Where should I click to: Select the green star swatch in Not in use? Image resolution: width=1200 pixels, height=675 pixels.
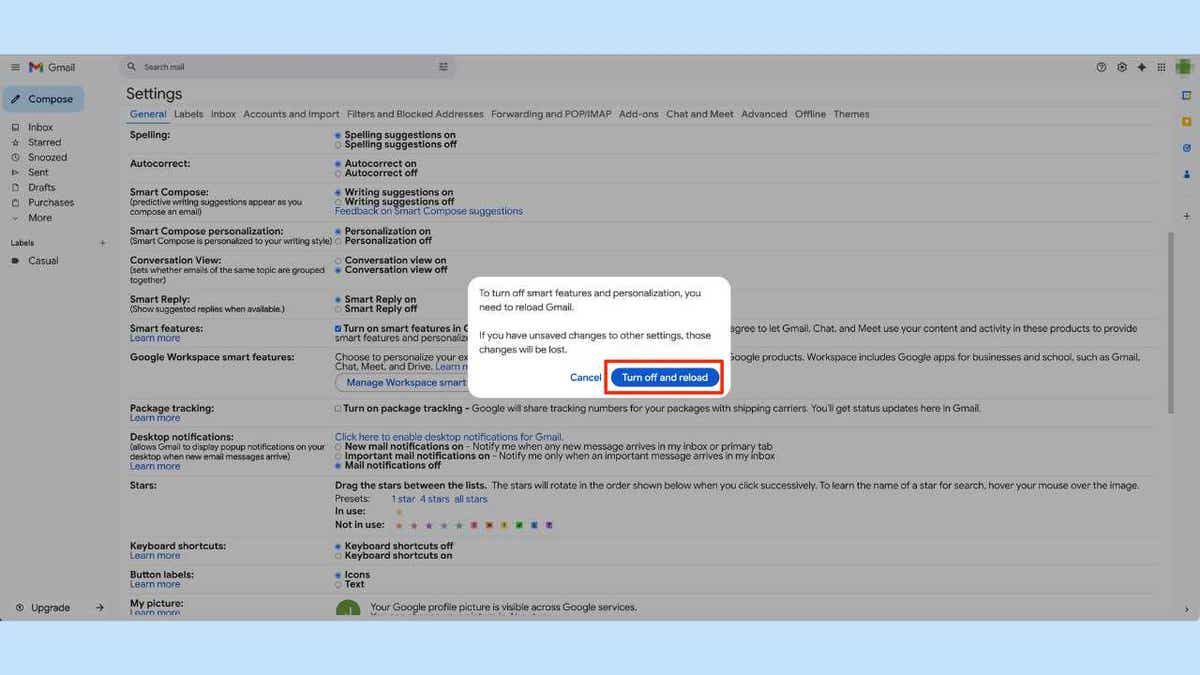pos(518,524)
